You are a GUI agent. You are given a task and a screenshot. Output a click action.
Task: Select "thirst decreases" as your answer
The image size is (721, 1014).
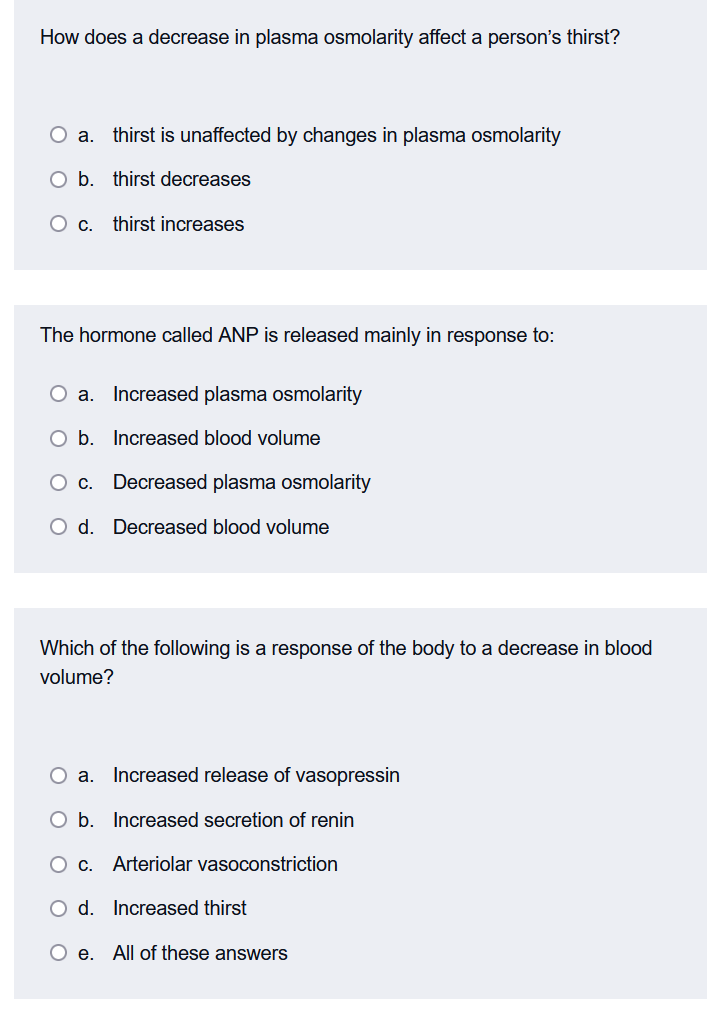58,179
